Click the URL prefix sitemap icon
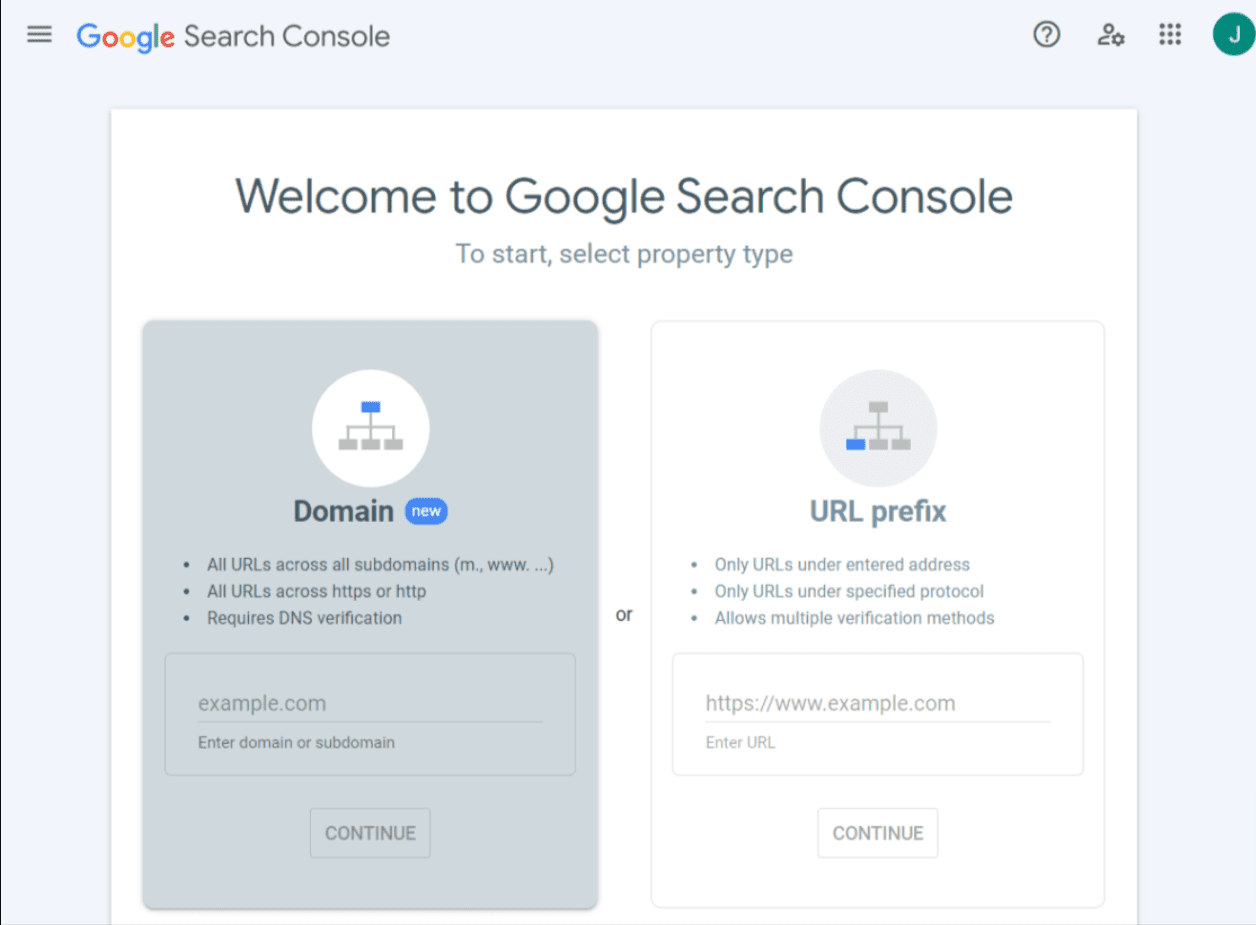The image size is (1256, 925). (877, 427)
